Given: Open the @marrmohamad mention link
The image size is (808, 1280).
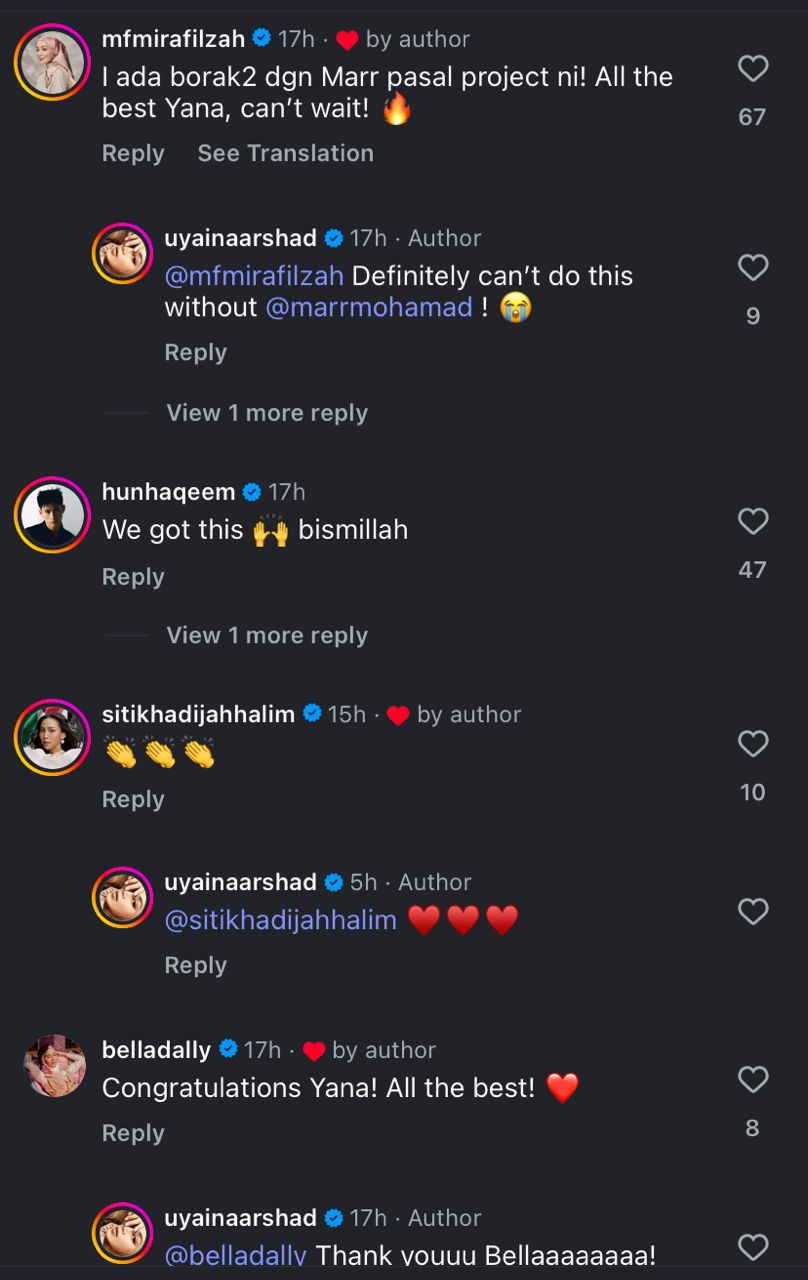Looking at the screenshot, I should point(369,307).
